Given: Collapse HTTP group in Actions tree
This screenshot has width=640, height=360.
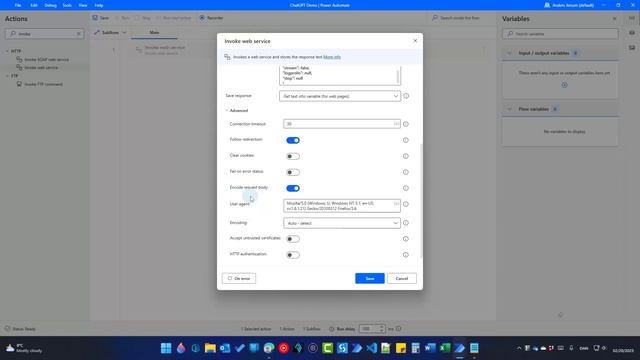Looking at the screenshot, I should [x=7, y=51].
